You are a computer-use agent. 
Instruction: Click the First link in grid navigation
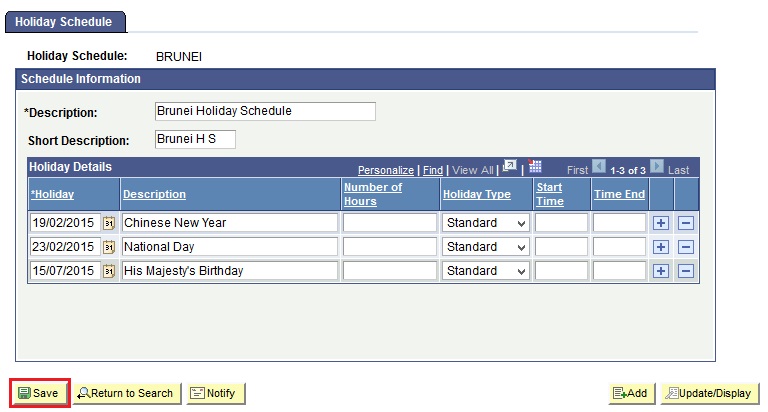click(x=577, y=170)
